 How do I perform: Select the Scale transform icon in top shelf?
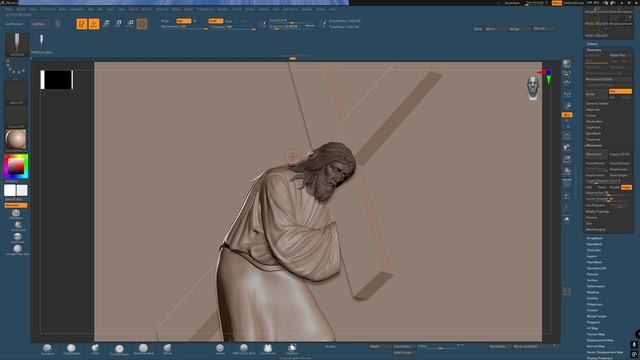pyautogui.click(x=118, y=24)
